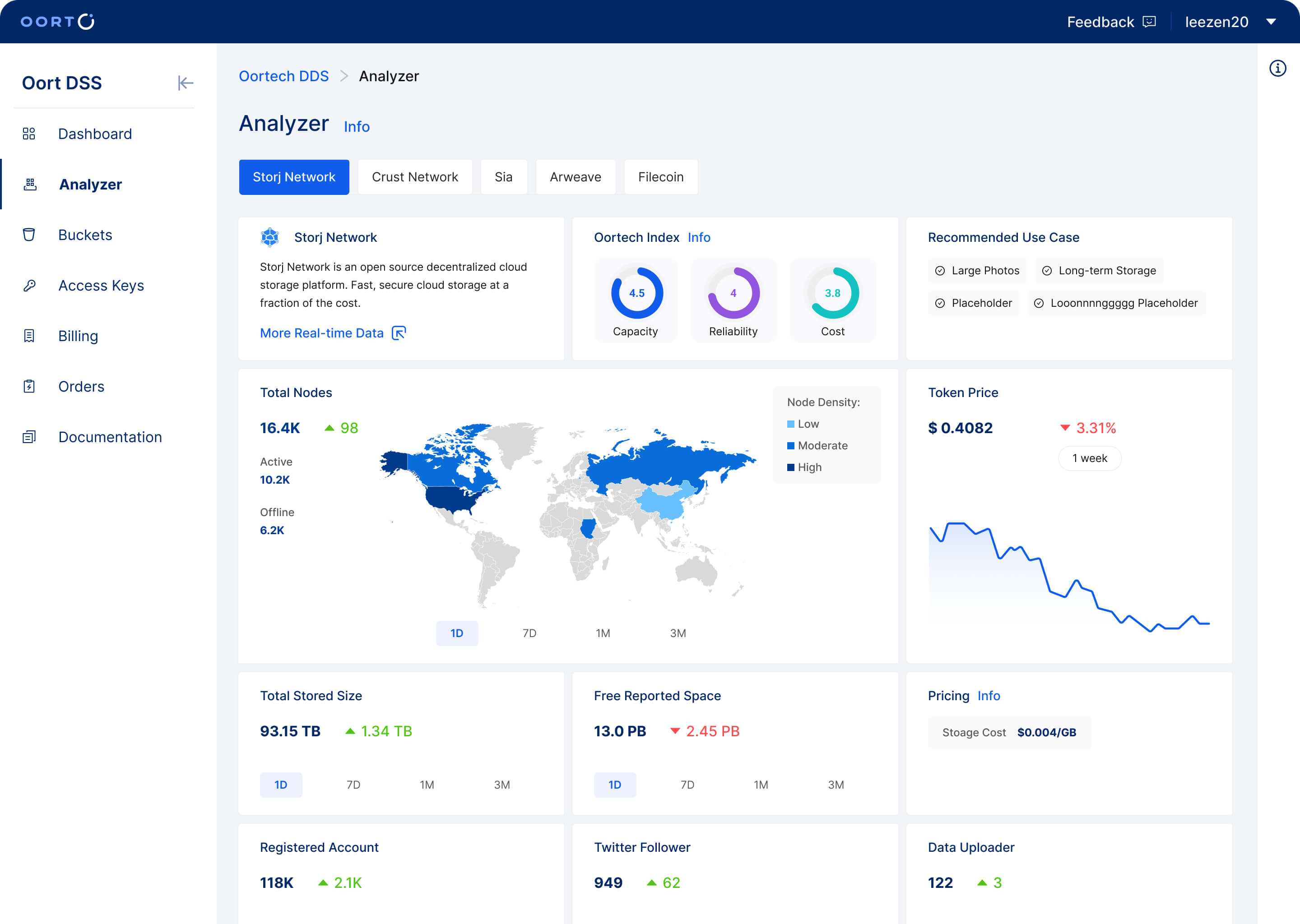
Task: Open Billing via its sidebar icon
Action: (x=29, y=336)
